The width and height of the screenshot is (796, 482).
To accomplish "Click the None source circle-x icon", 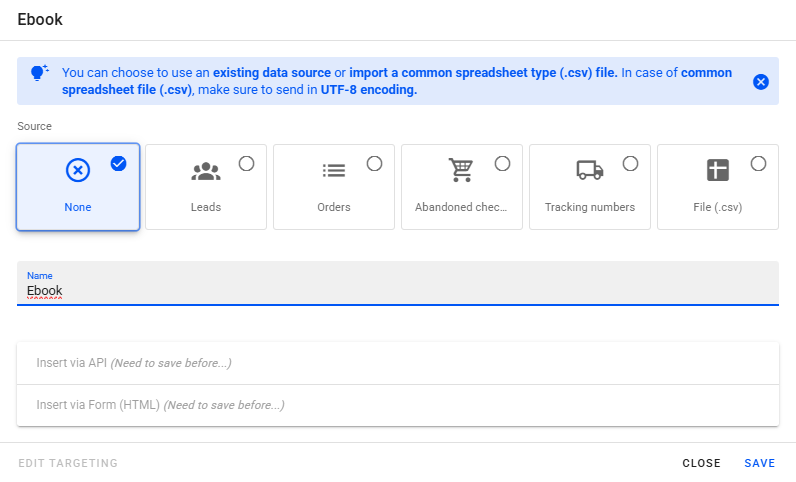I will pyautogui.click(x=78, y=171).
